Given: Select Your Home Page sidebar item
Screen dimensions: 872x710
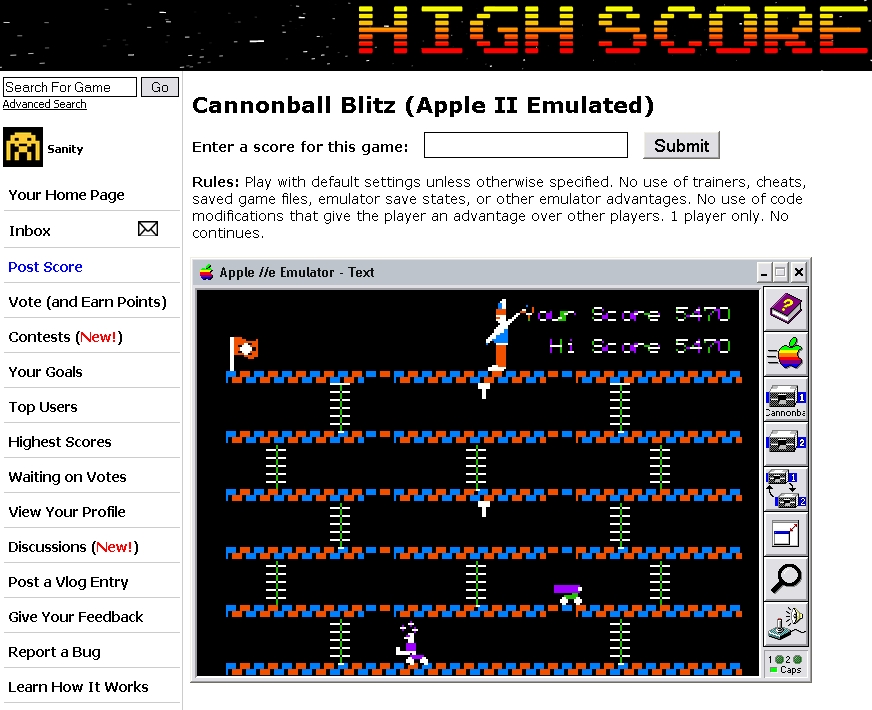Looking at the screenshot, I should point(66,195).
